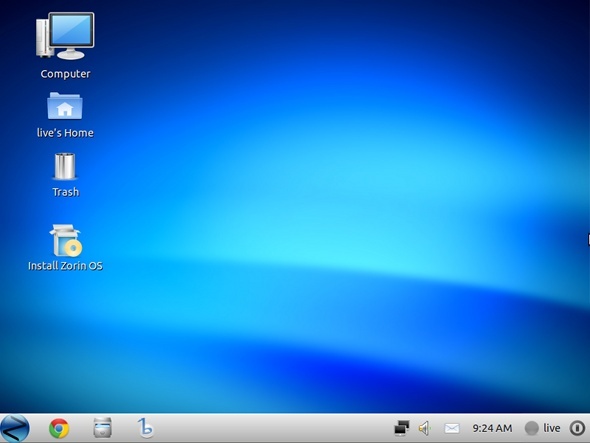Image resolution: width=590 pixels, height=443 pixels.
Task: Click the Computer label text
Action: [x=65, y=74]
